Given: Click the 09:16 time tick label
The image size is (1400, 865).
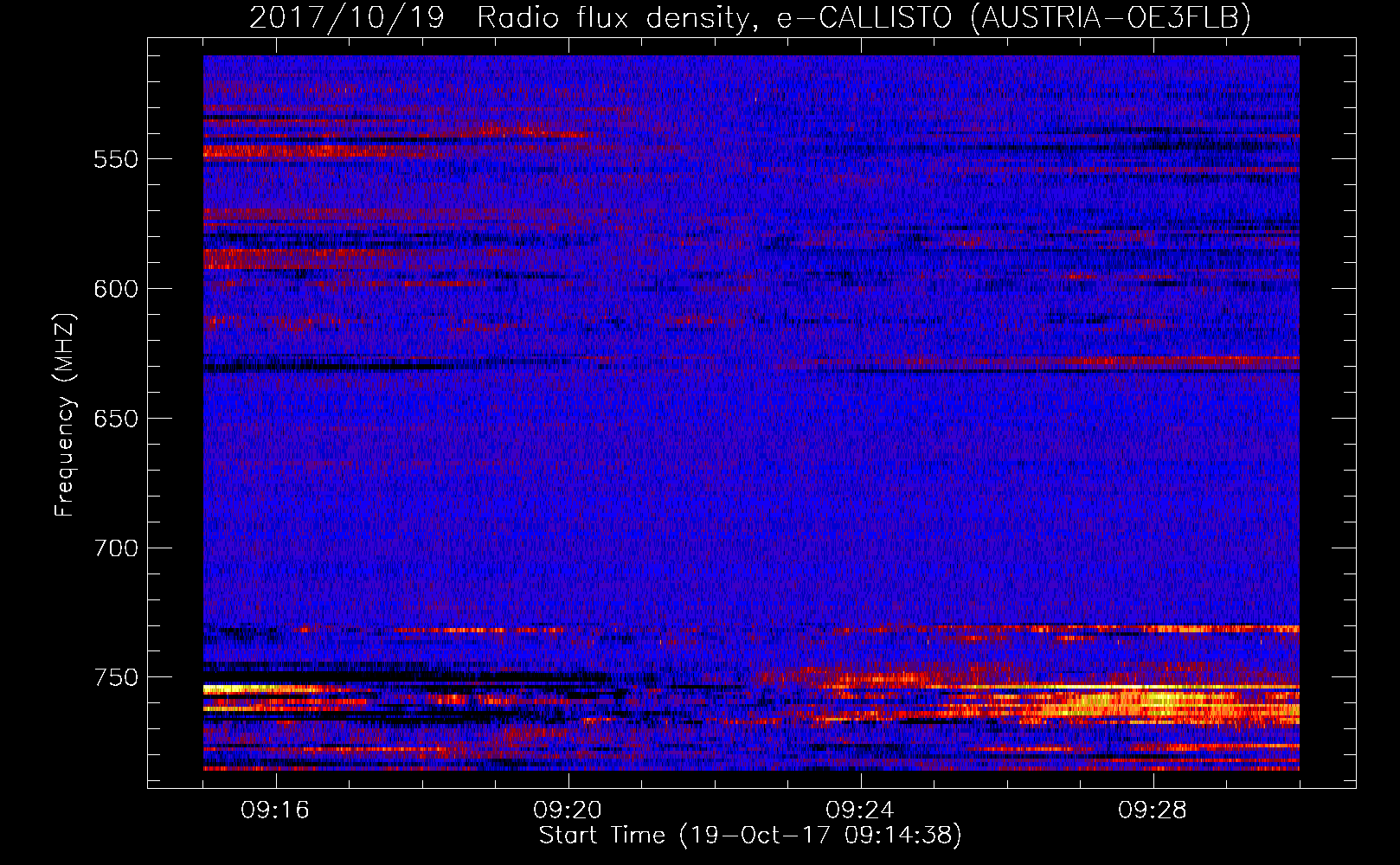Looking at the screenshot, I should (275, 811).
